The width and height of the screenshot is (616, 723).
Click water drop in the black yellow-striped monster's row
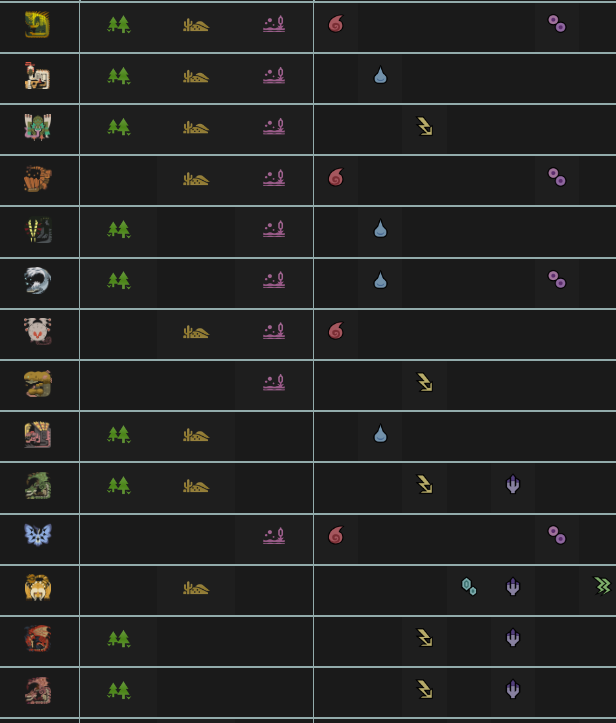[380, 230]
